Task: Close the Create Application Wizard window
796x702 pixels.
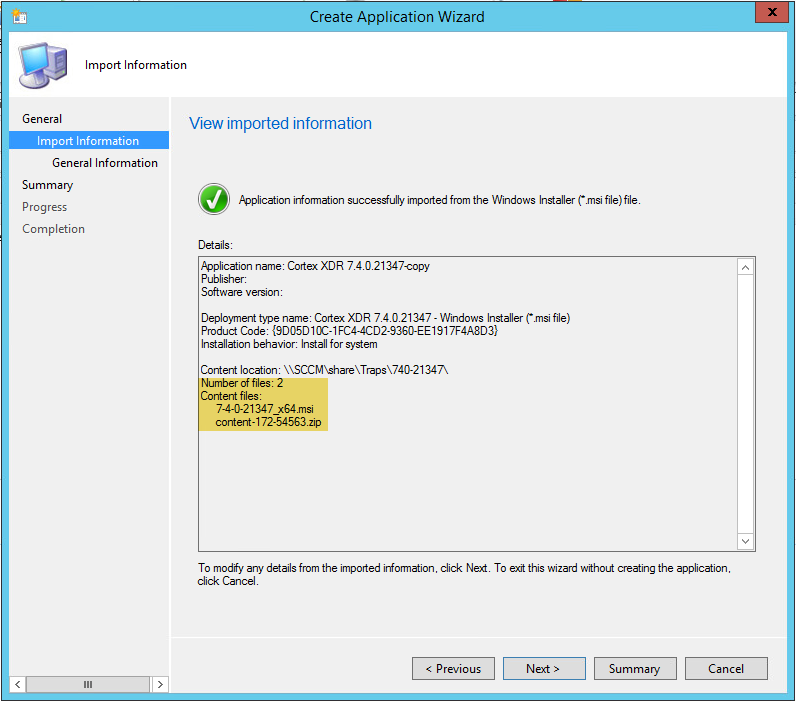Action: click(x=772, y=12)
